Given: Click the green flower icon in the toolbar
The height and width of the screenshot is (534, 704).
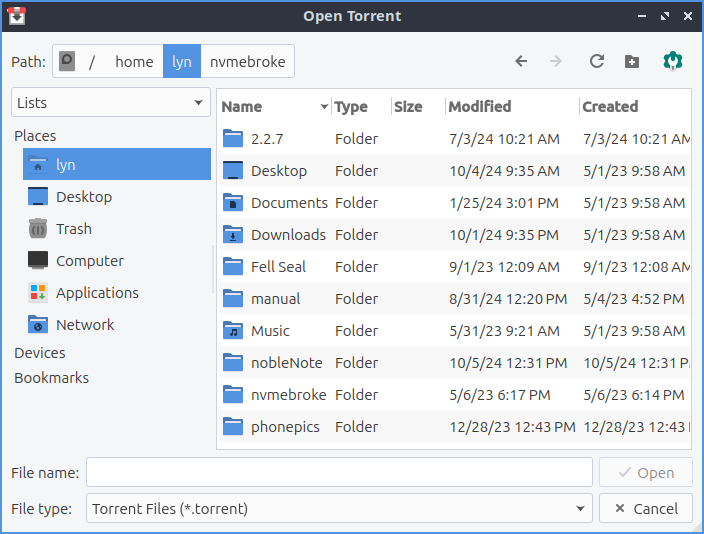Looking at the screenshot, I should click(673, 61).
